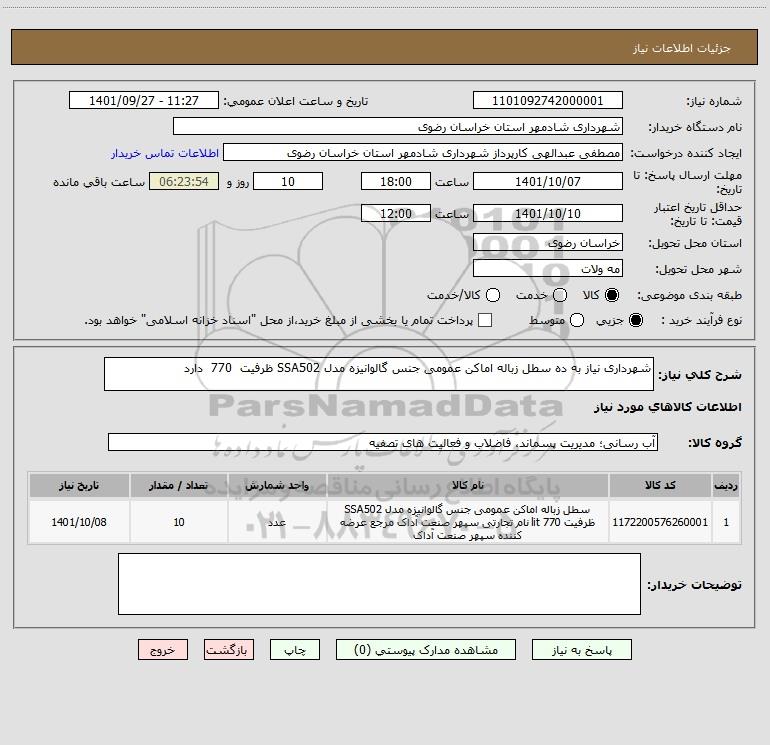Click the unit cell عدد
This screenshot has width=770, height=745.
(x=277, y=522)
